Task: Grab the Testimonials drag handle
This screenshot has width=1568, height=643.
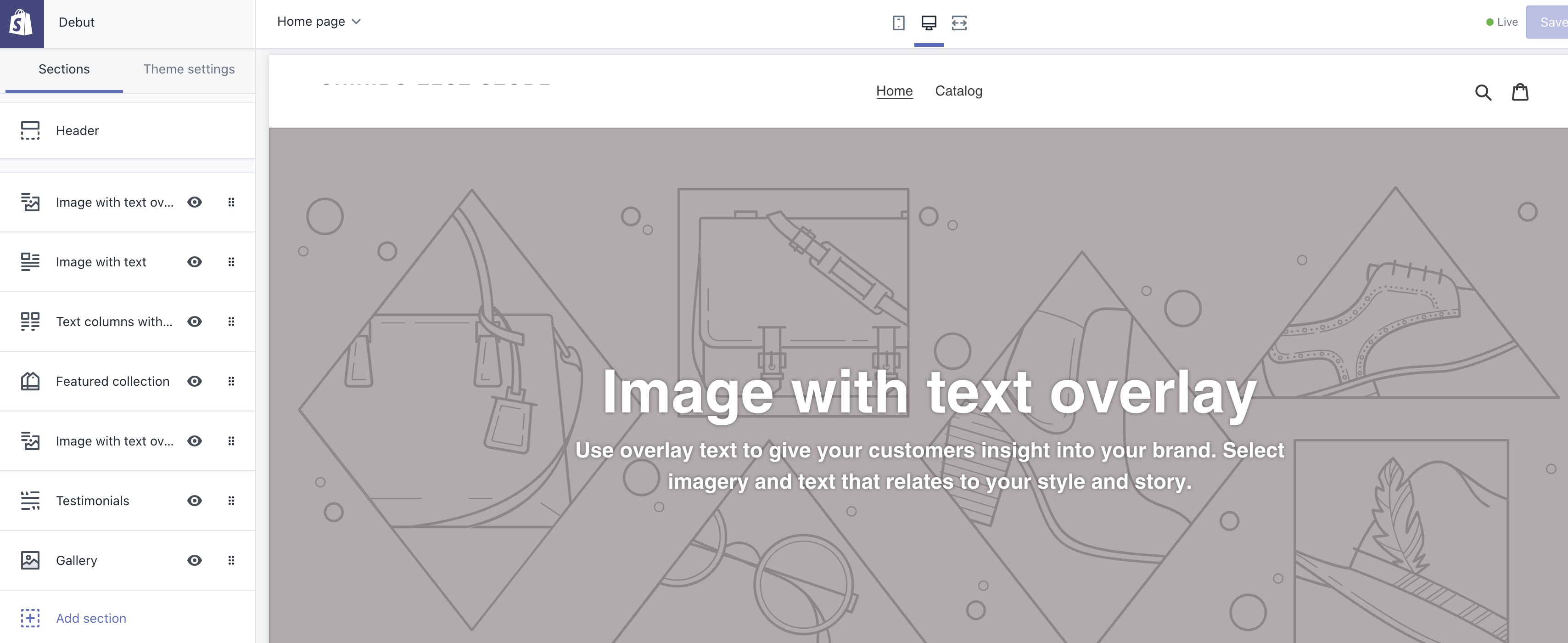Action: tap(231, 500)
